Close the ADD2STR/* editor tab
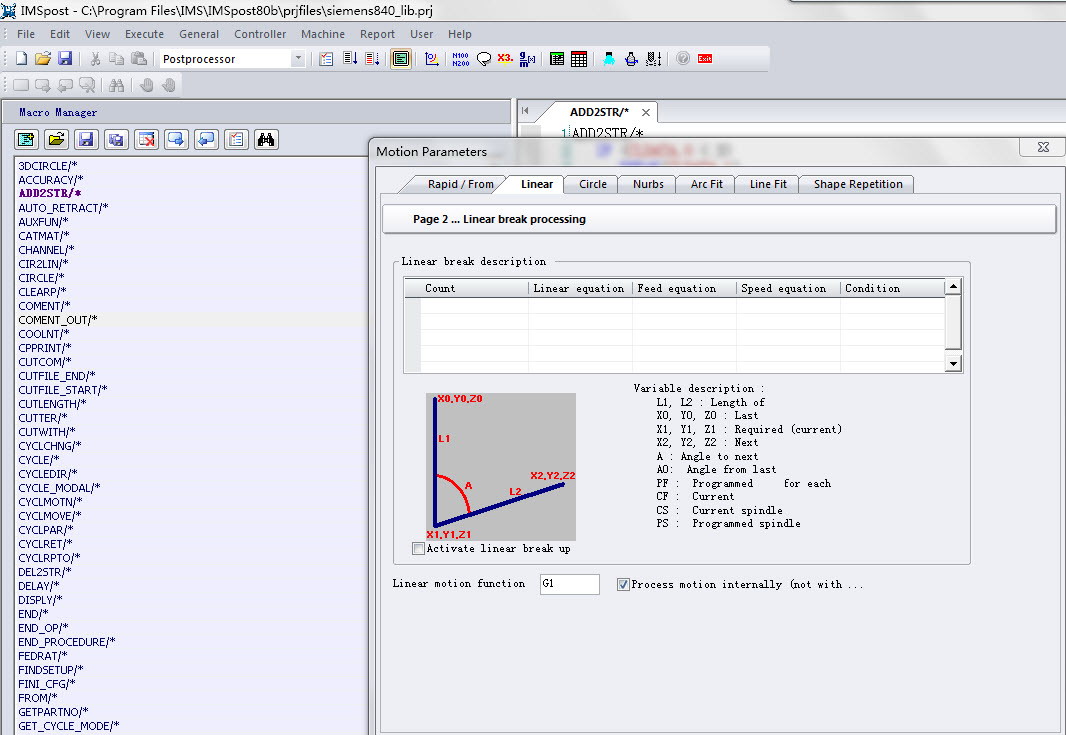1066x735 pixels. (x=646, y=112)
